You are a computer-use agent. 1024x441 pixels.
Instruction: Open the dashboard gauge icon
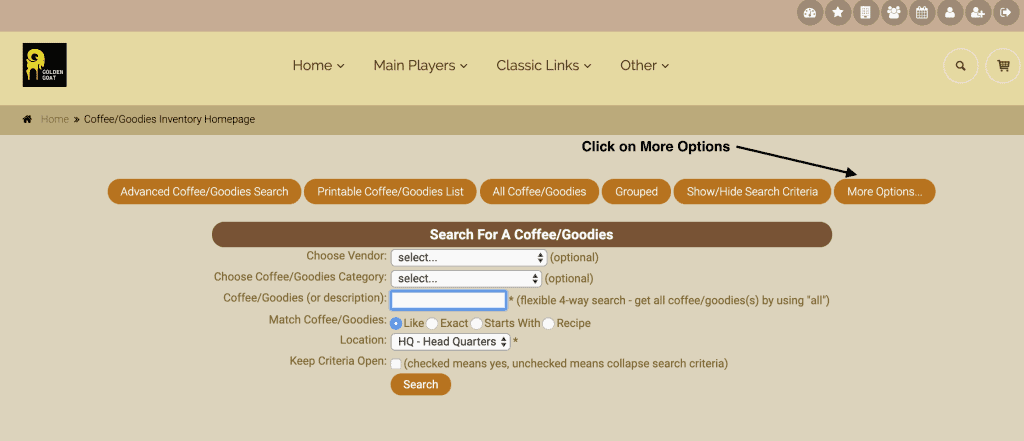click(810, 13)
